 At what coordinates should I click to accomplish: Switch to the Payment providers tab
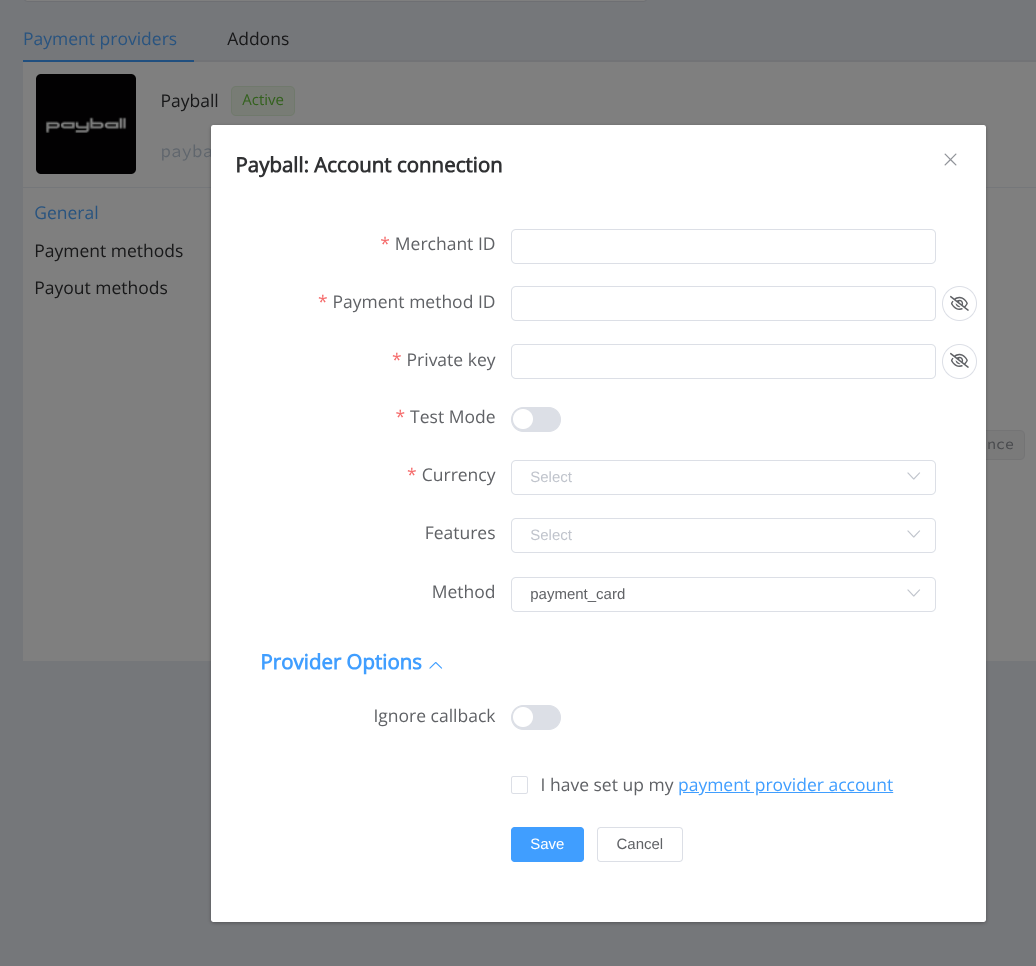(100, 39)
